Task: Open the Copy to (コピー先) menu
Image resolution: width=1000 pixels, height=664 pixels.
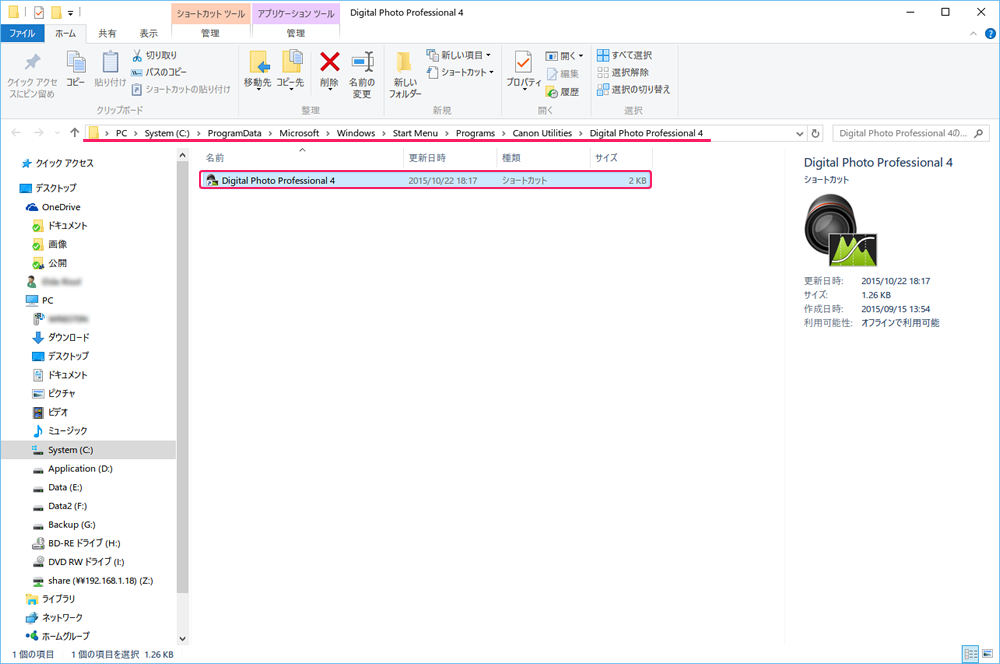Action: (x=290, y=70)
